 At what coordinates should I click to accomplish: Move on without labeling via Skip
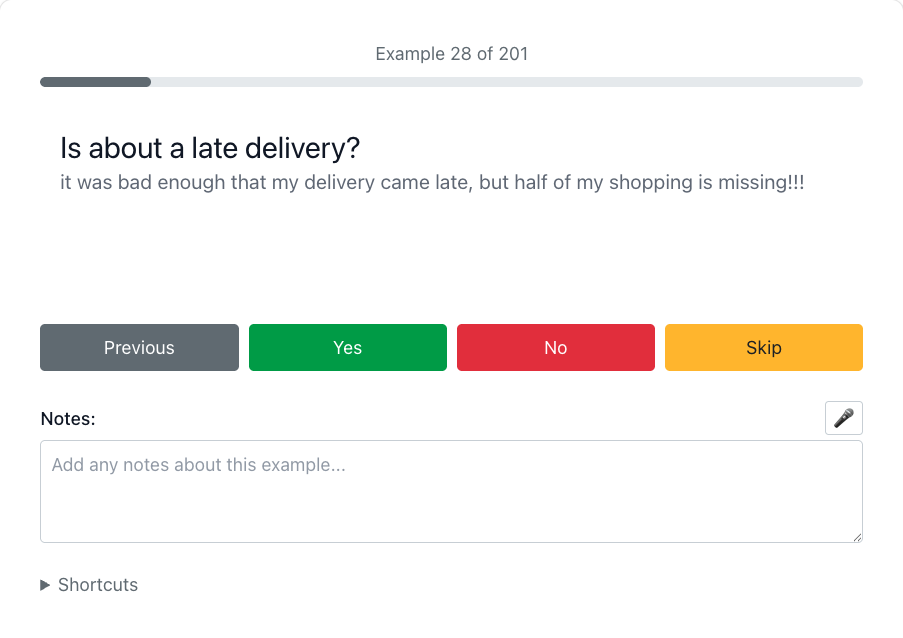pyautogui.click(x=764, y=348)
